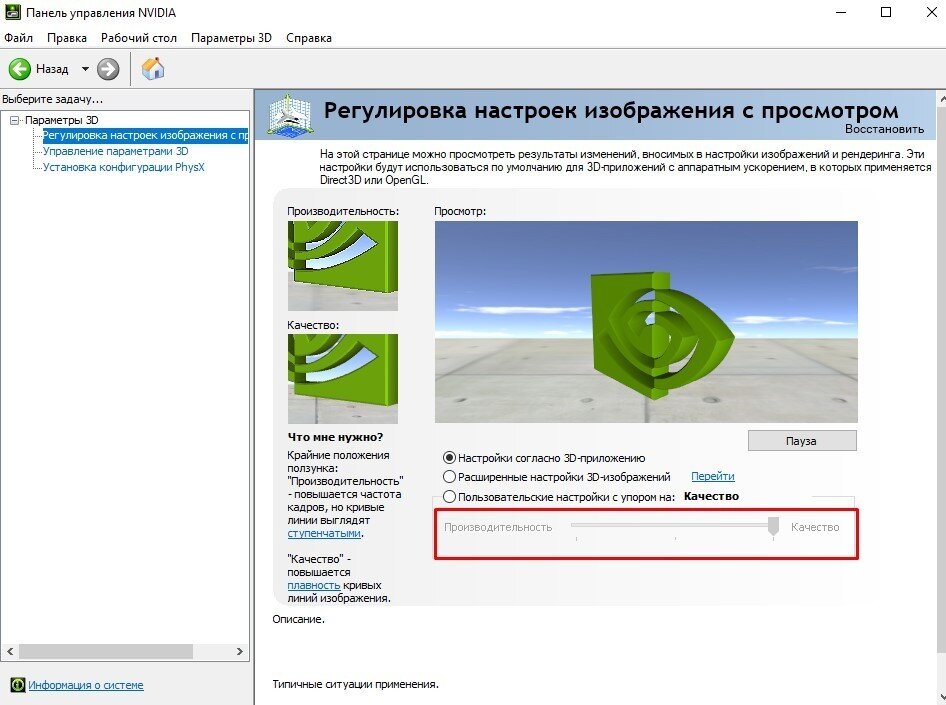This screenshot has width=946, height=705.
Task: Open the Файл menu
Action: pyautogui.click(x=19, y=37)
